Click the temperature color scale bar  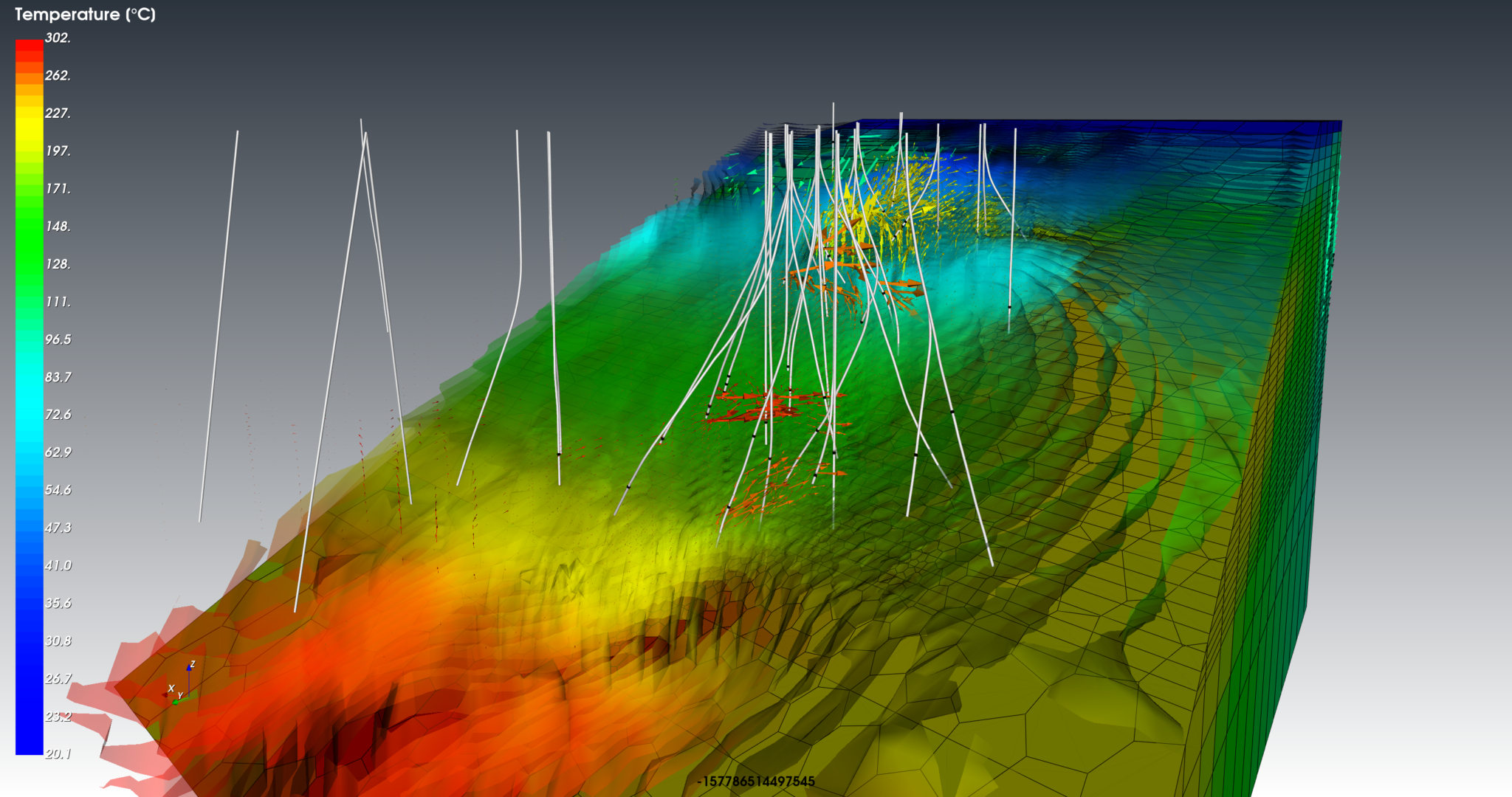coord(30,397)
